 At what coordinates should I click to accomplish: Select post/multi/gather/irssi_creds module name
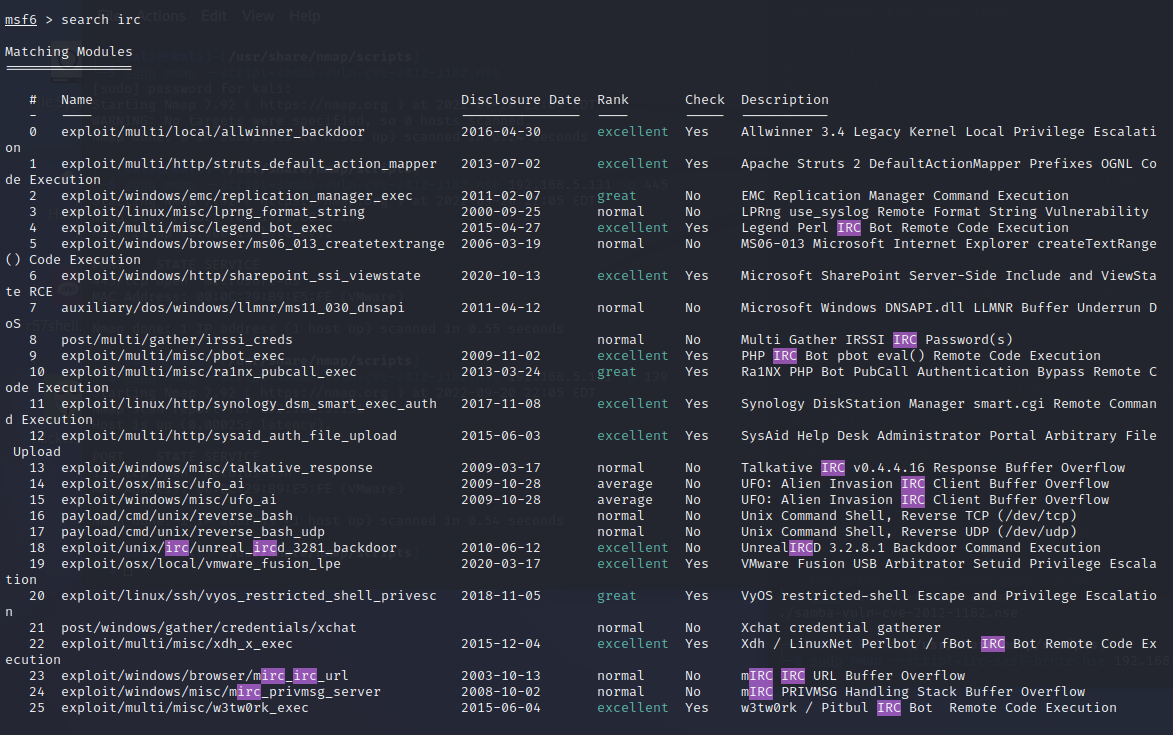[177, 339]
